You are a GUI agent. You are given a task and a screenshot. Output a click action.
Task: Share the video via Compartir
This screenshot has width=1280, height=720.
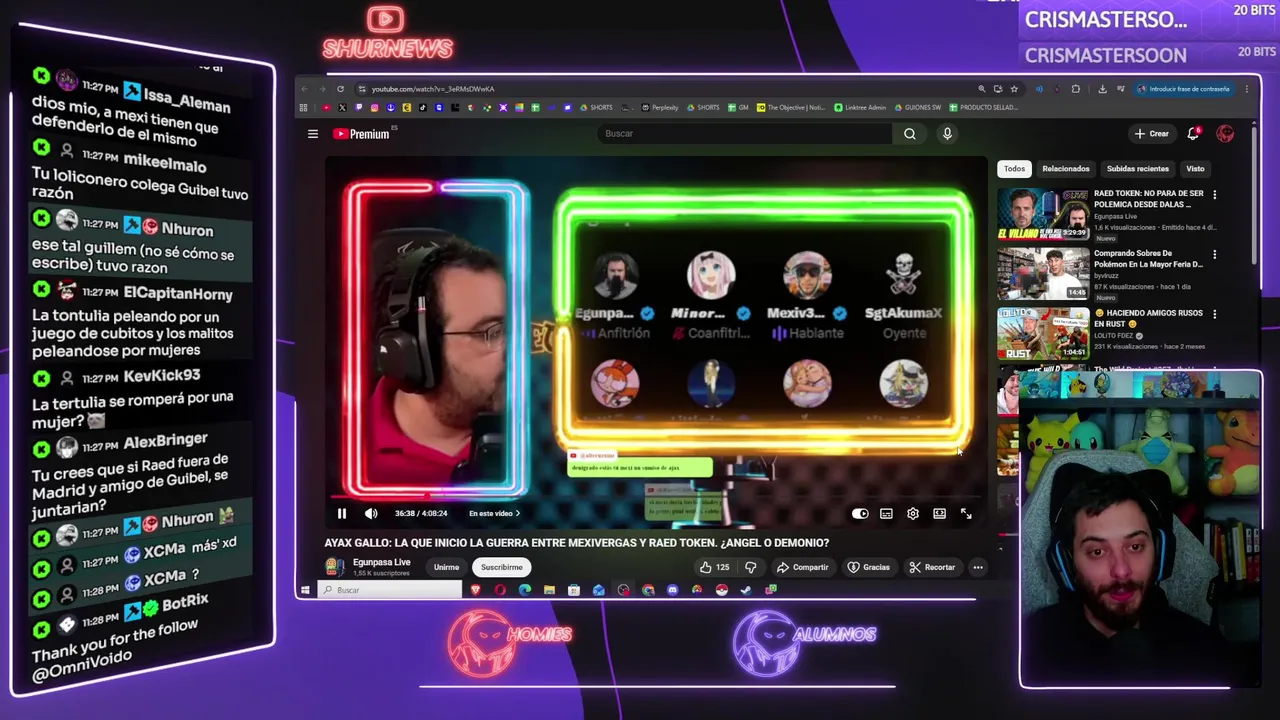pos(803,567)
